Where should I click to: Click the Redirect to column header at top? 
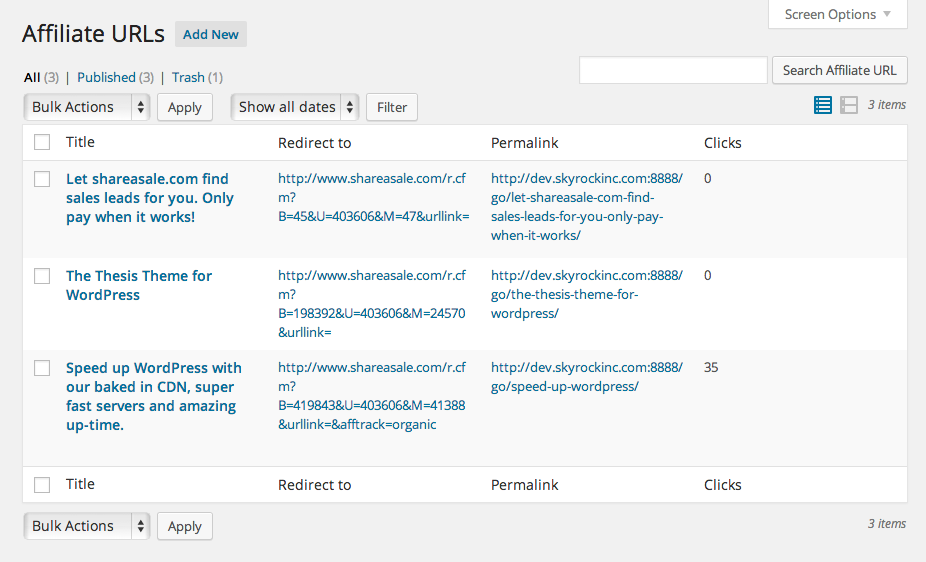(314, 143)
